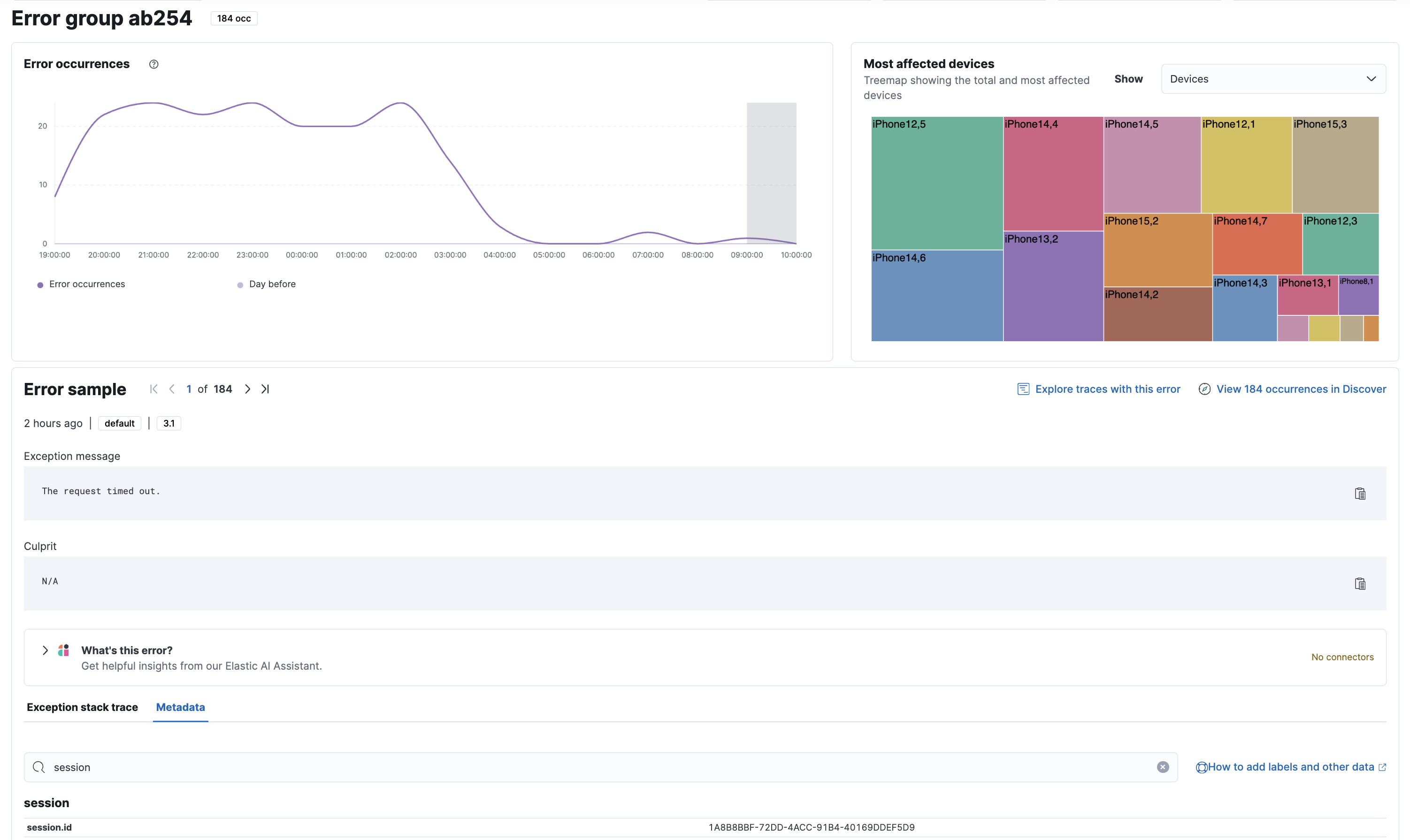
Task: Click the Error occurrences help icon
Action: [153, 64]
